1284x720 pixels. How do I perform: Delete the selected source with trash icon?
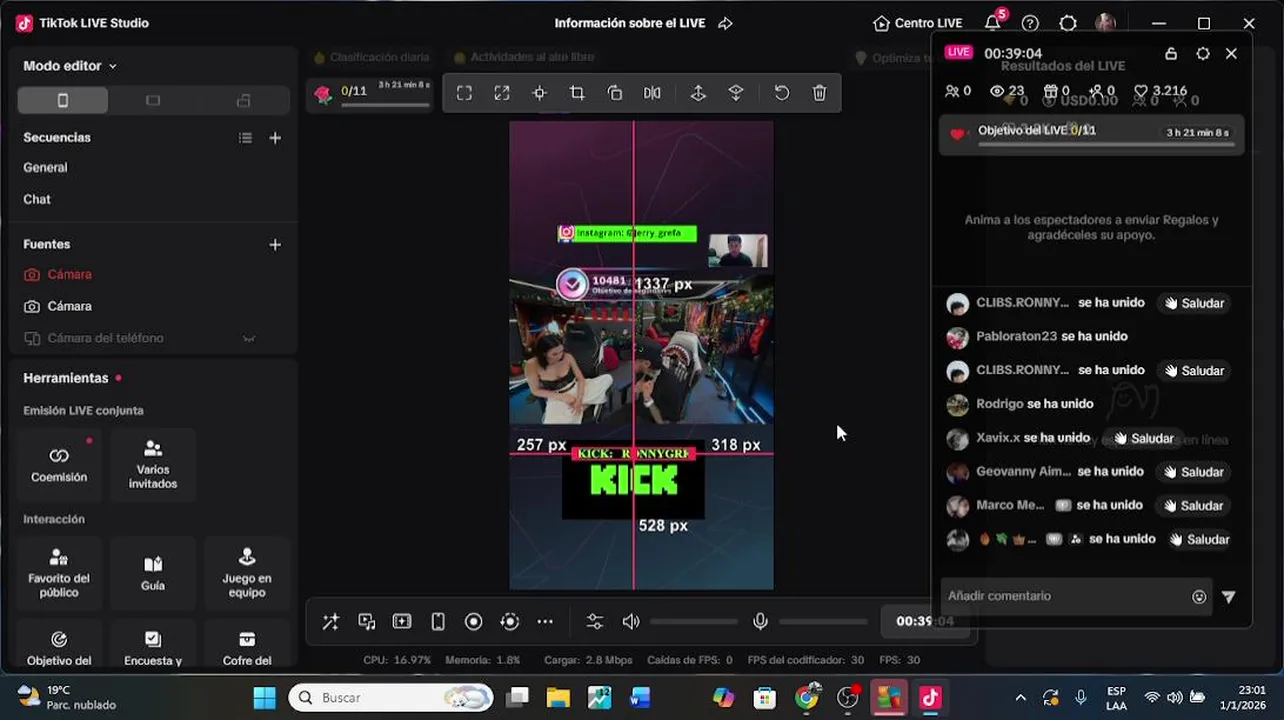(x=820, y=93)
